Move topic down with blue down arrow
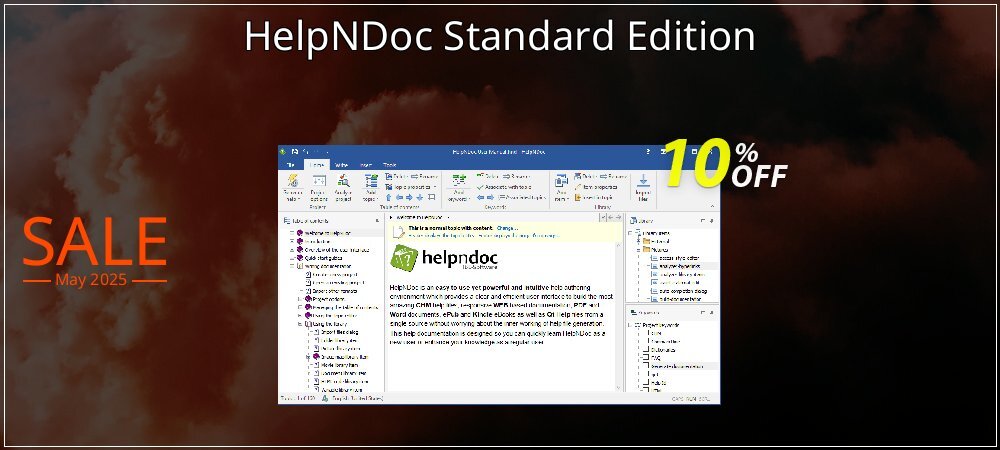1000x450 pixels. point(420,198)
